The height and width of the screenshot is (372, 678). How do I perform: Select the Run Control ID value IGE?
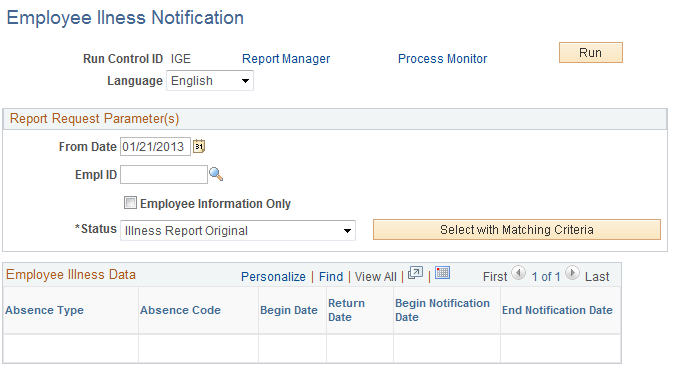pos(181,59)
